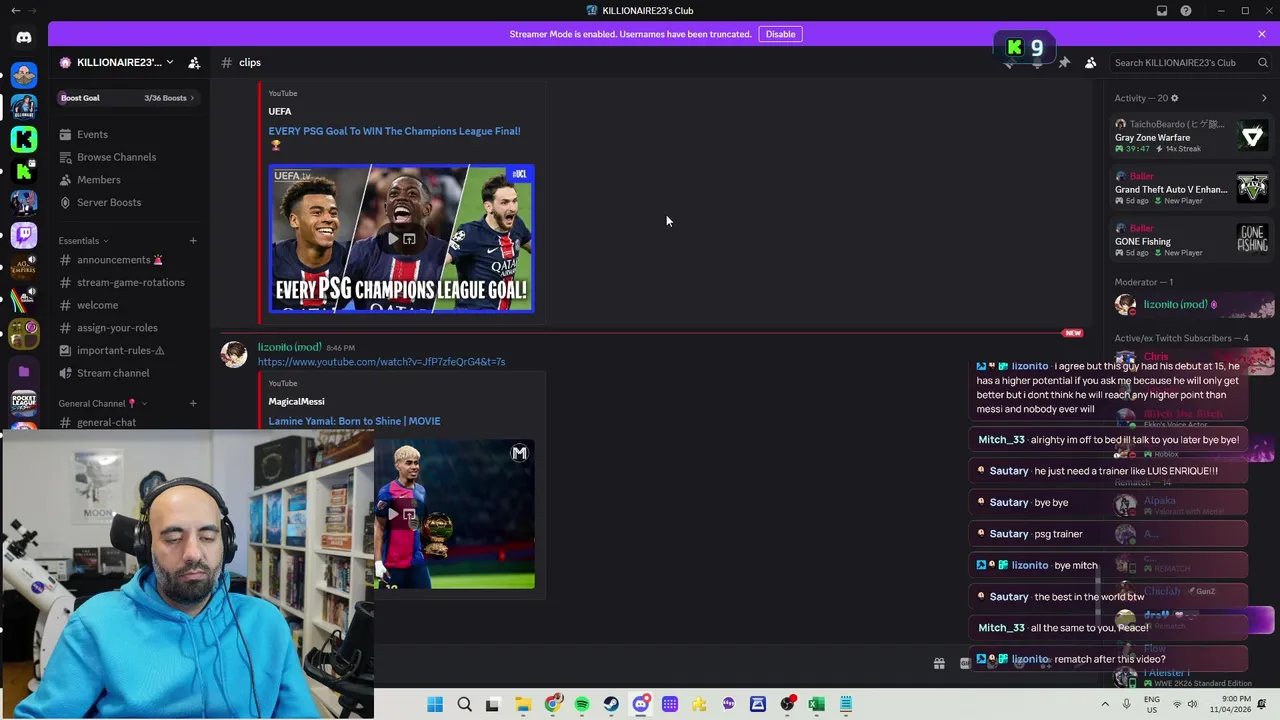Switch to stream-game-rotations channel
Screen dimensions: 1280x720
[x=130, y=282]
